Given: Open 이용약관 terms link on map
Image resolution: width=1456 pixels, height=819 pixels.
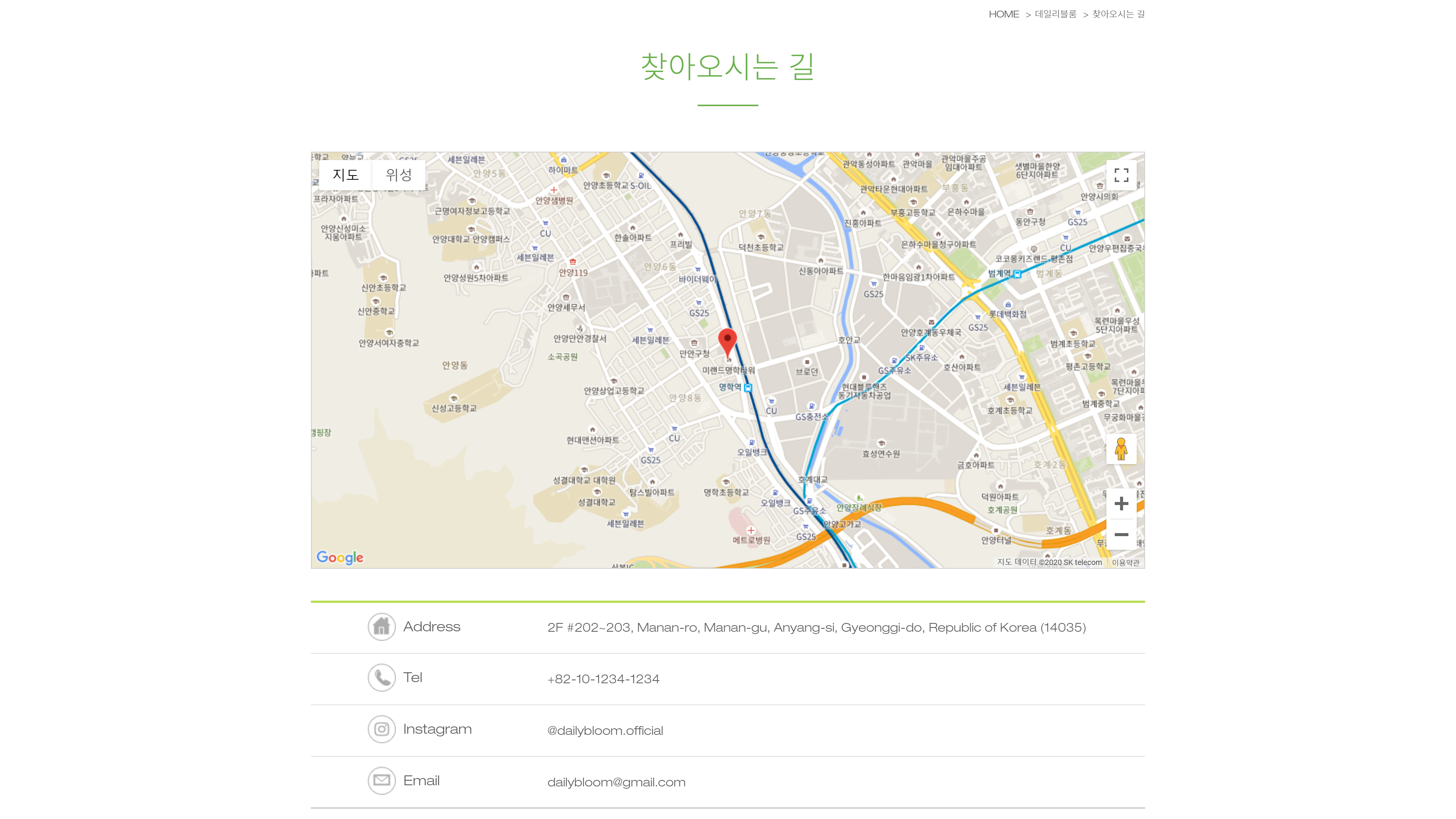Looking at the screenshot, I should (x=1125, y=562).
